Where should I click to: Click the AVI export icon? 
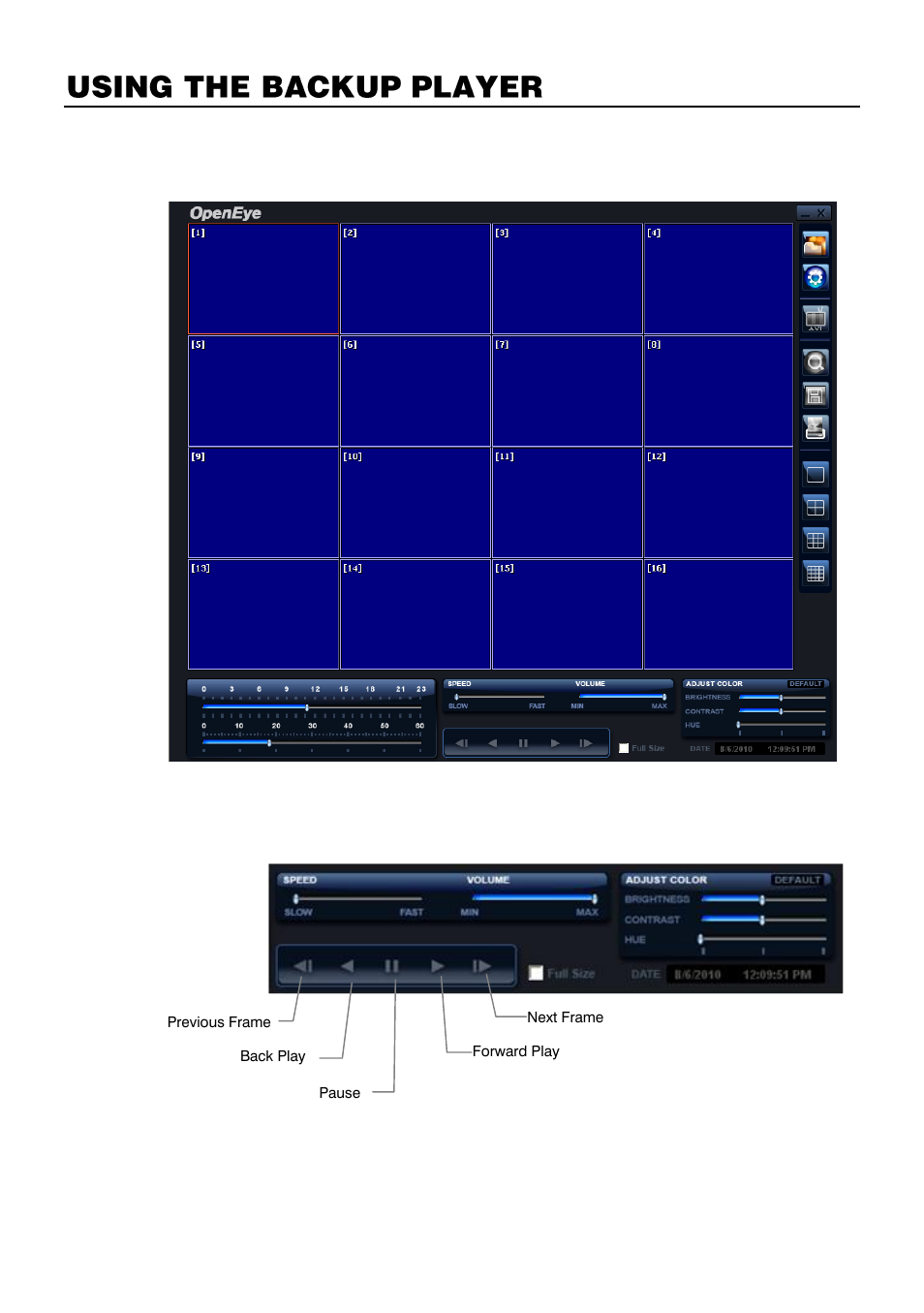[x=816, y=318]
